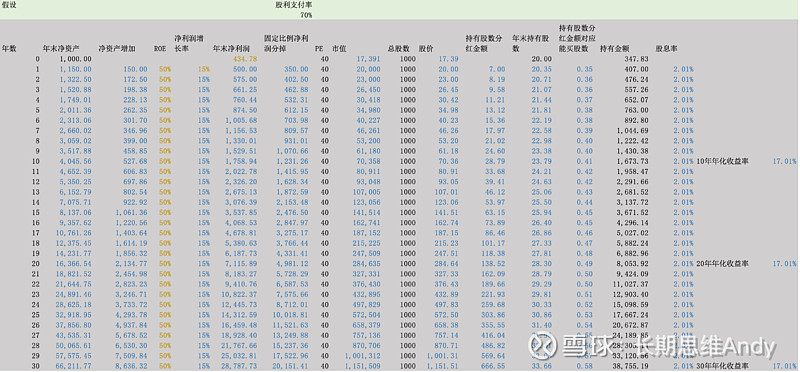Screen dimensions: 800x372
Task: Select the 股息率 column header
Action: 666,49
